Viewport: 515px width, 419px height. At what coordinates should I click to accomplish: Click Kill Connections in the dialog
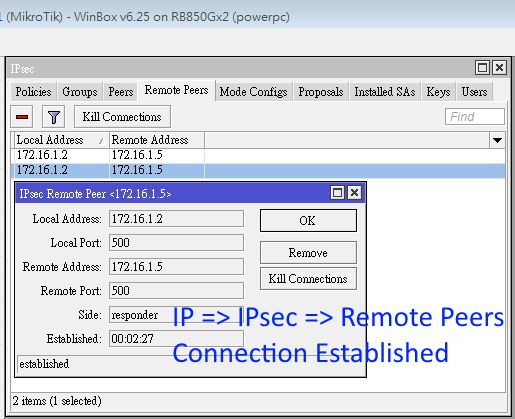point(308,279)
